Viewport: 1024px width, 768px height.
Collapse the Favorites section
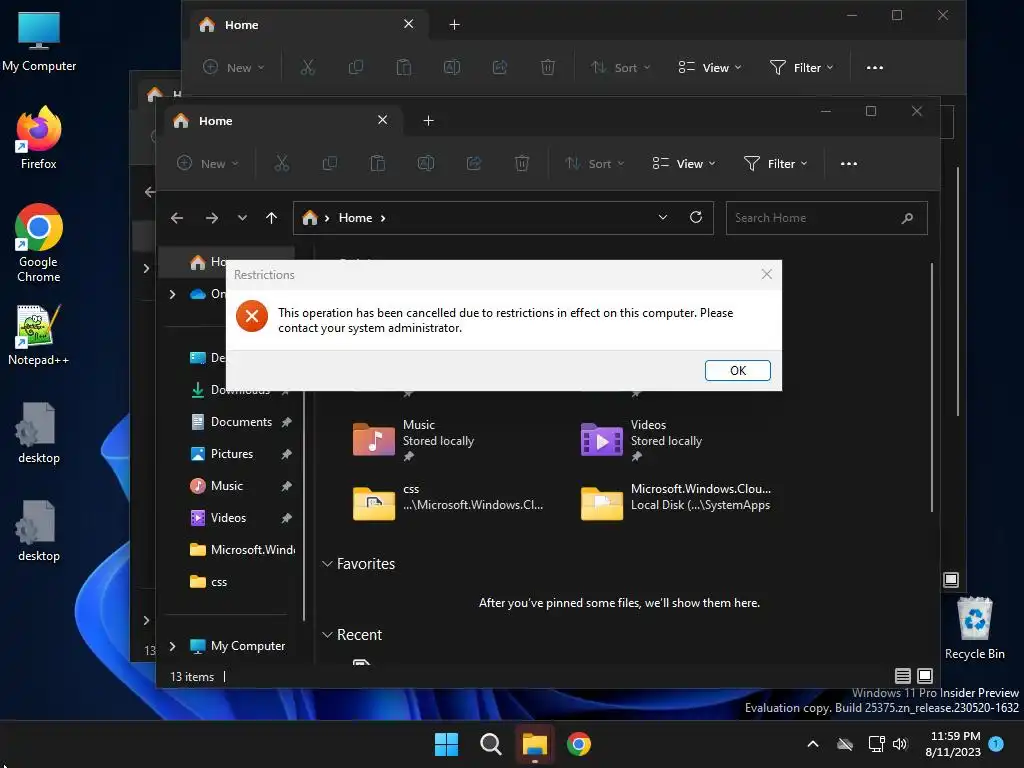pos(327,564)
